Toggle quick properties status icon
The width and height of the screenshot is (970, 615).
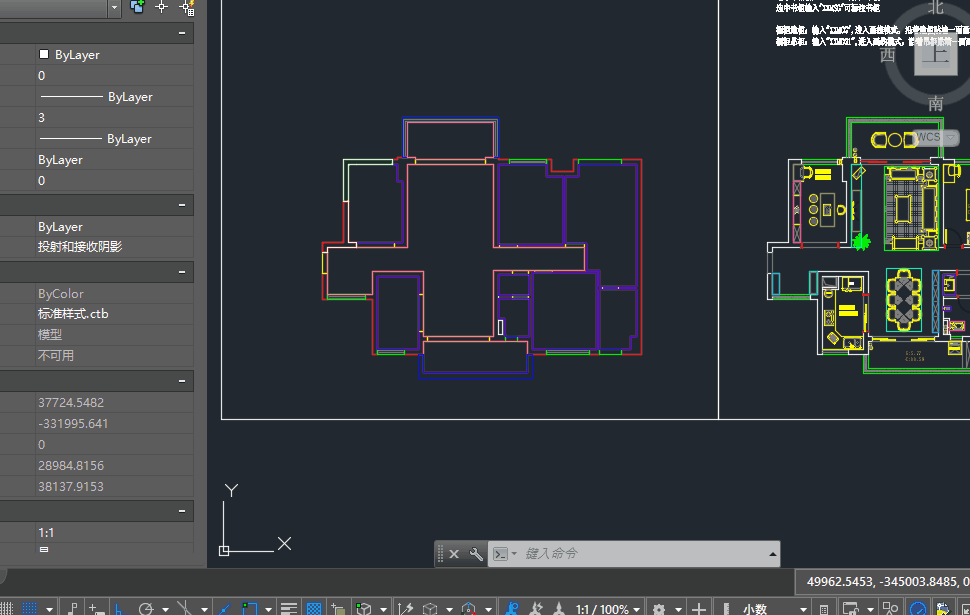824,610
